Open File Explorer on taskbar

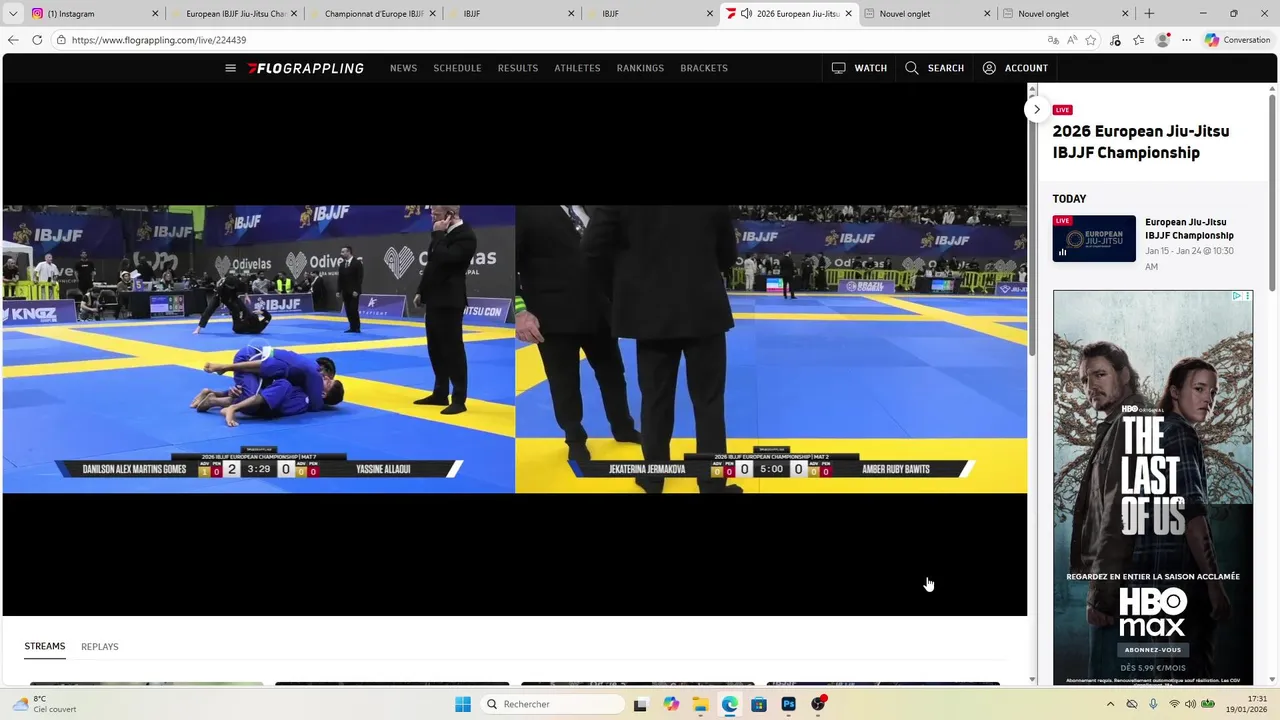coord(700,704)
